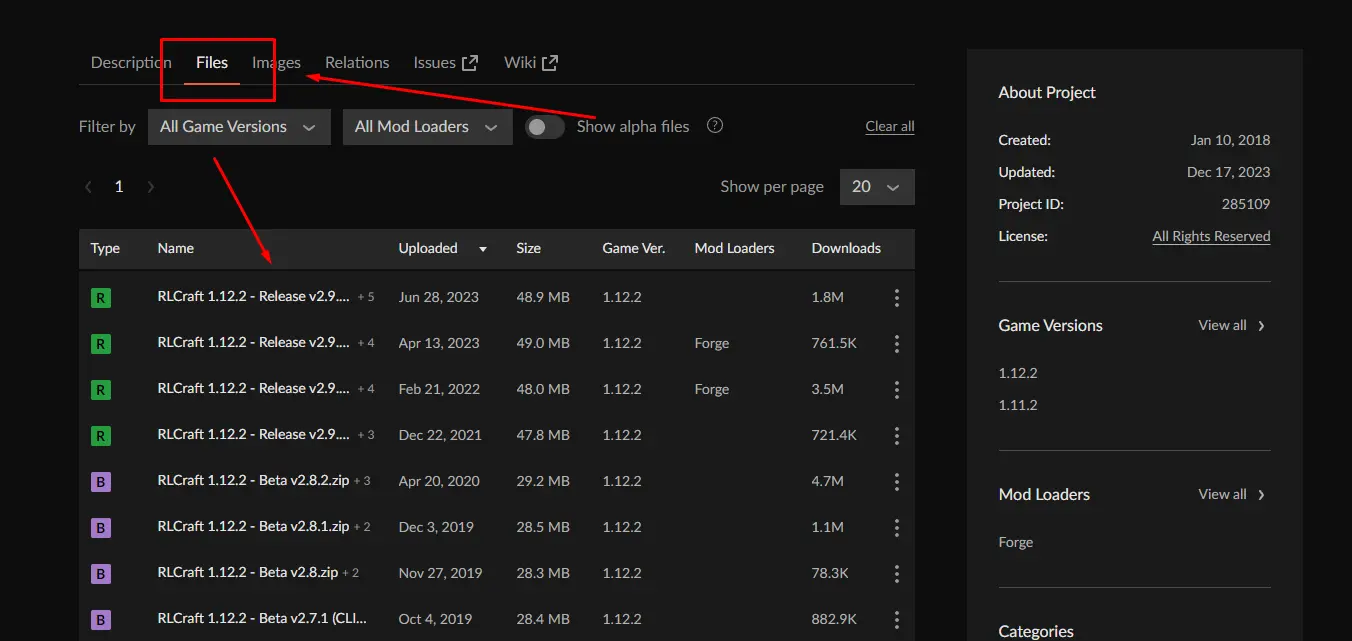Expand the All Mod Loaders filter

point(427,127)
